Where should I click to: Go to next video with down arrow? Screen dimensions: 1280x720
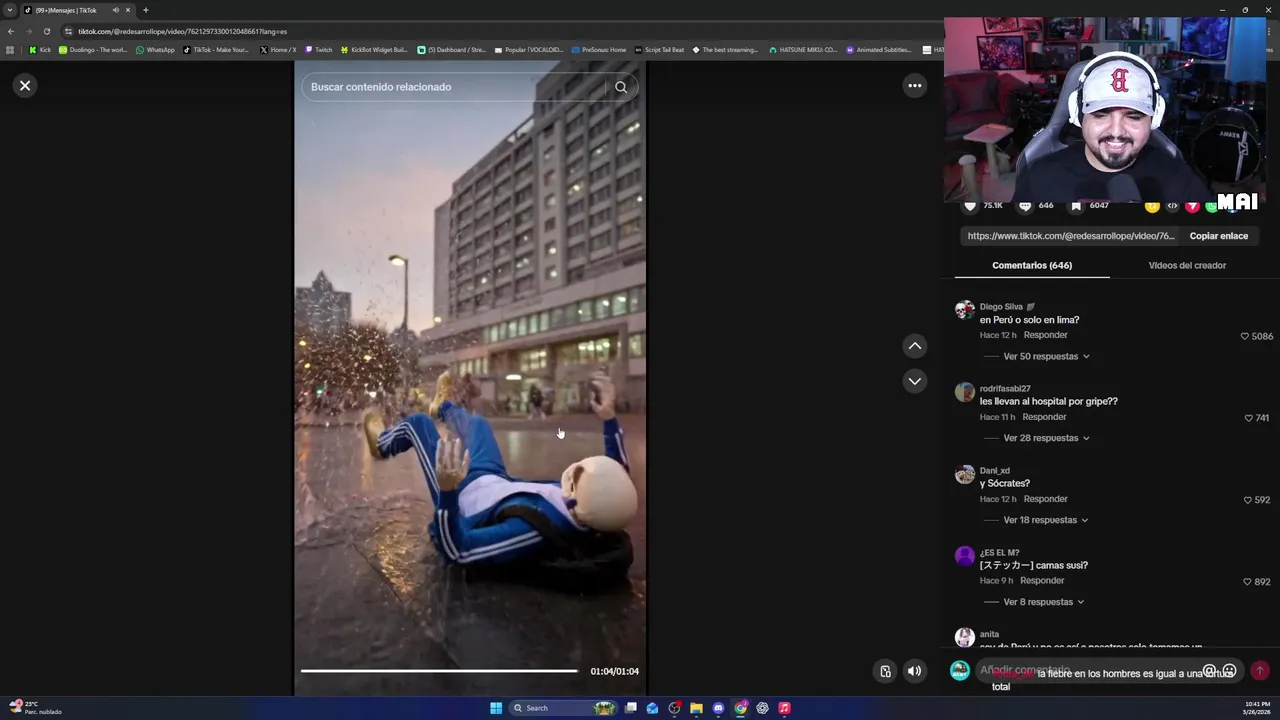point(914,381)
